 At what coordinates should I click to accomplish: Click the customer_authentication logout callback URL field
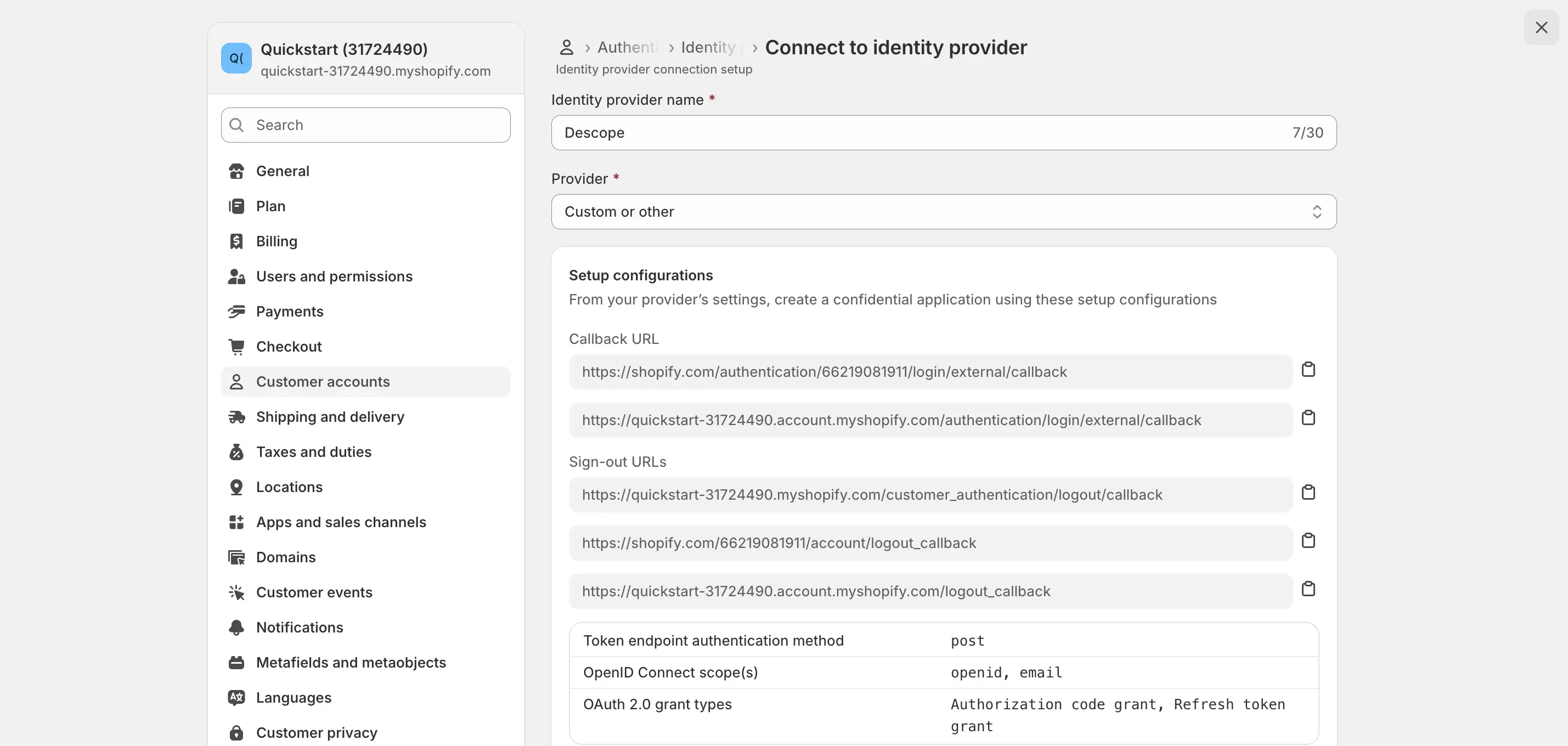coord(930,495)
